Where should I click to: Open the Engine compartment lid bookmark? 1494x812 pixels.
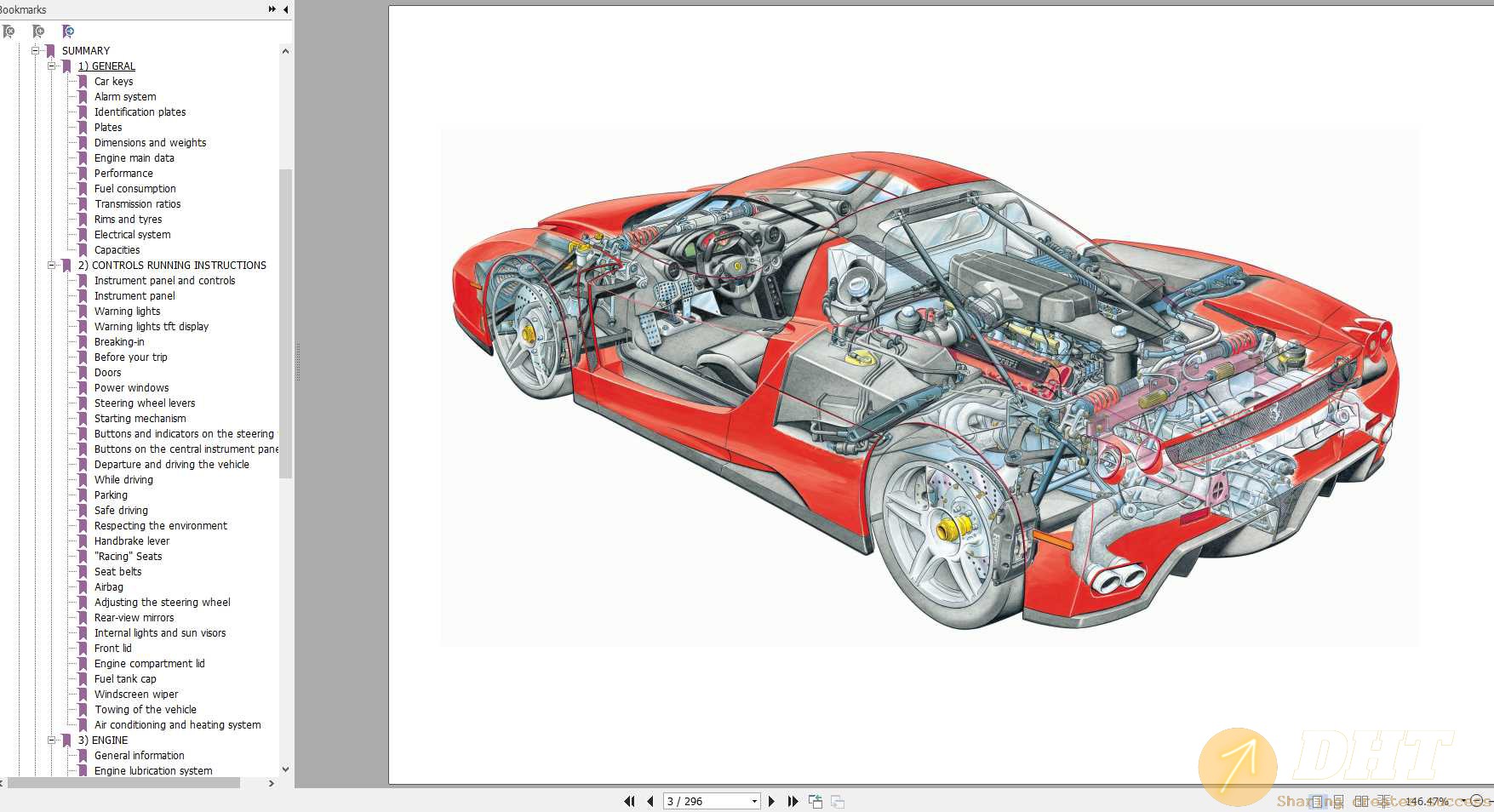[x=149, y=663]
